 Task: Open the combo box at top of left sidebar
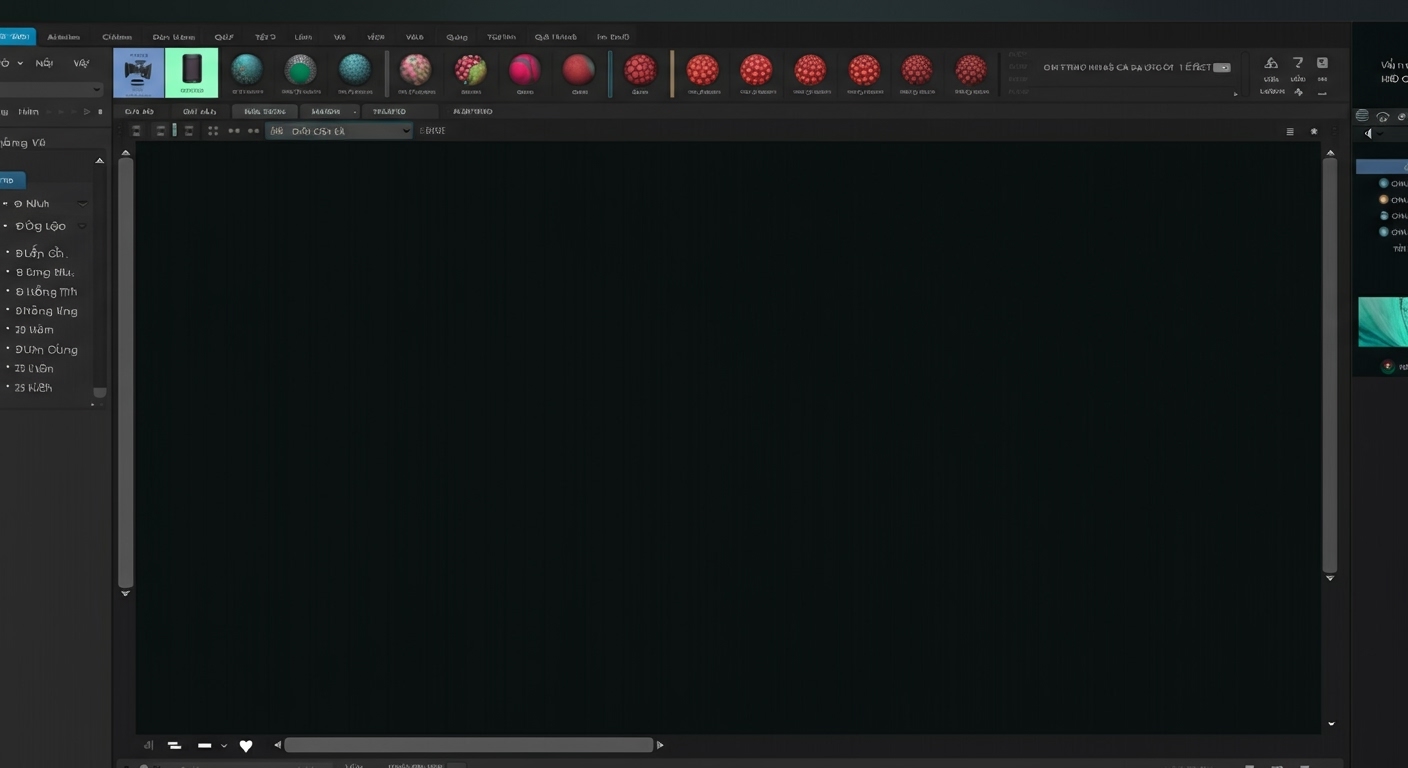click(x=50, y=90)
